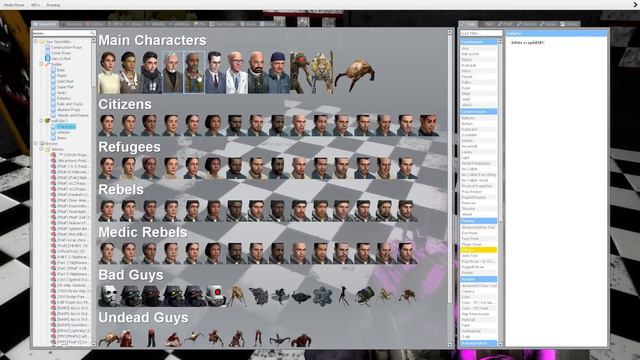
Task: Spawn the first Citizens female head
Action: coord(108,125)
